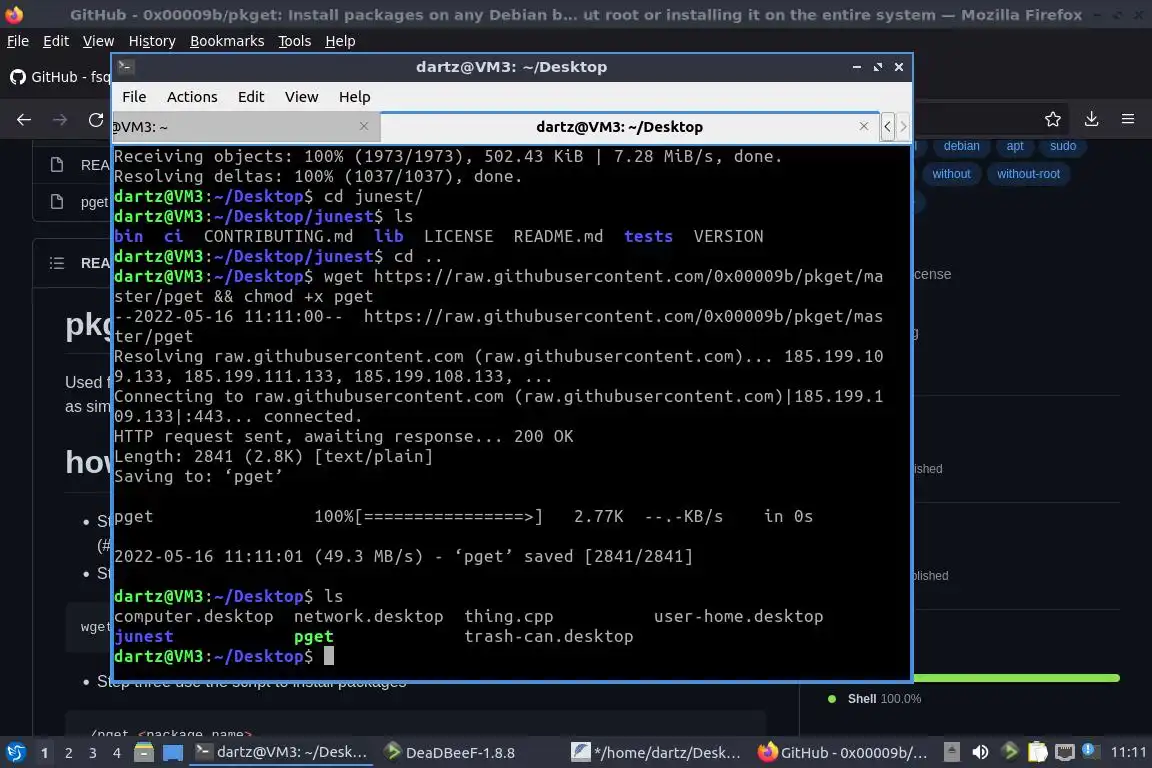Click the pget file icon in GitHub file list
This screenshot has width=1152, height=768.
coord(57,201)
